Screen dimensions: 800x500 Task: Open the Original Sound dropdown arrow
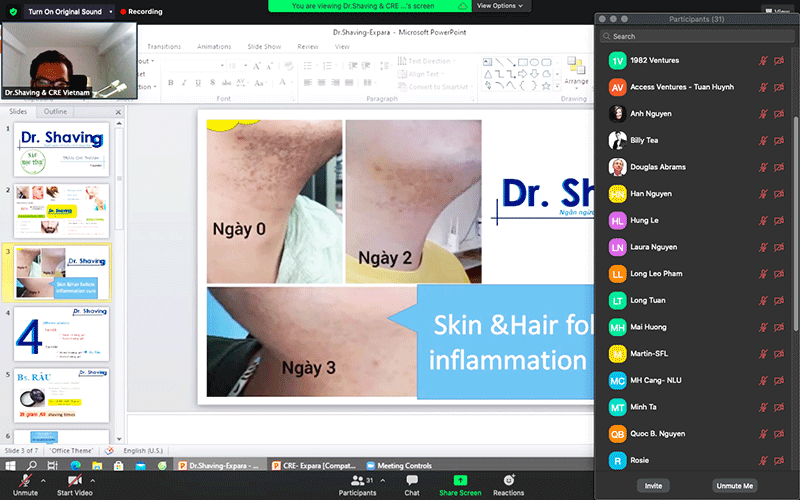[111, 11]
